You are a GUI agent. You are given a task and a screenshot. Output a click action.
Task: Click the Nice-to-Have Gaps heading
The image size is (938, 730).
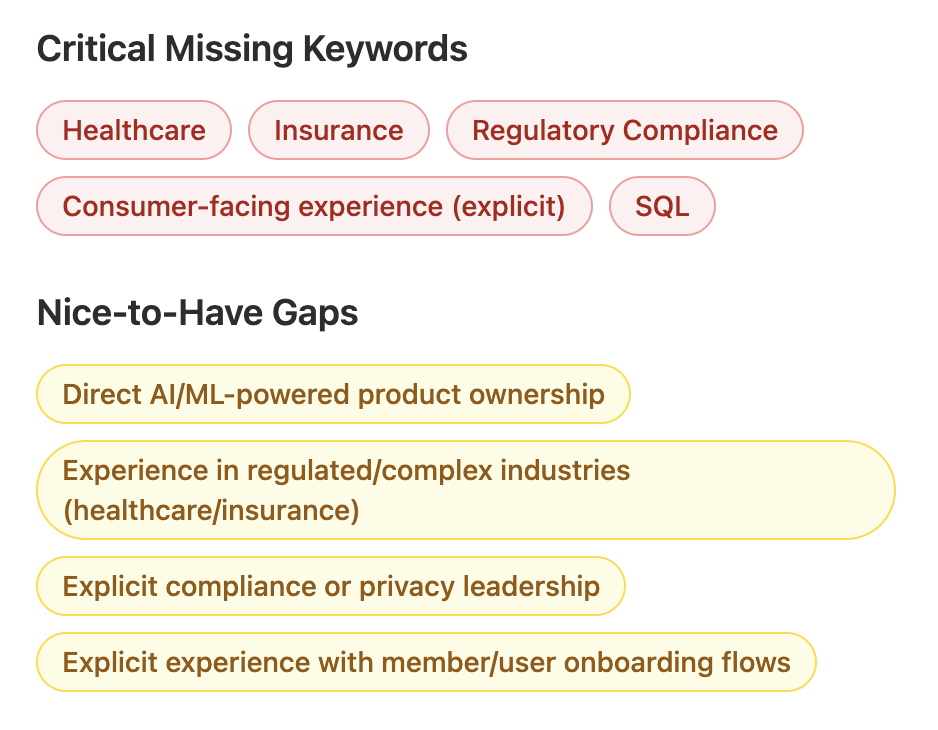tap(197, 313)
